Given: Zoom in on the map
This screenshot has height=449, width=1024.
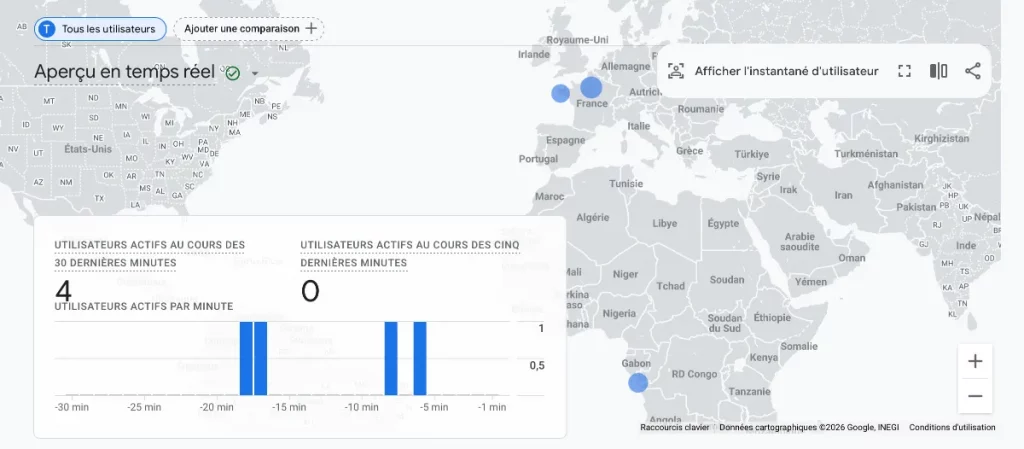Looking at the screenshot, I should pyautogui.click(x=975, y=361).
